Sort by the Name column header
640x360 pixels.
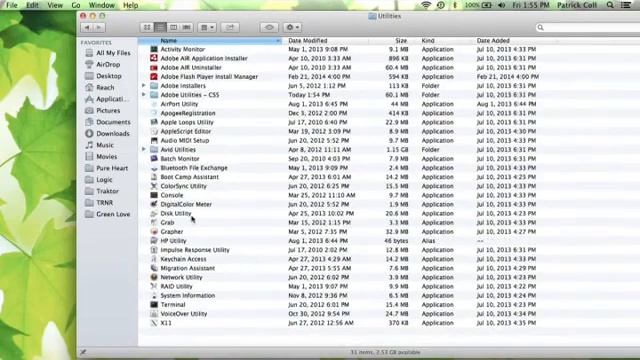210,41
